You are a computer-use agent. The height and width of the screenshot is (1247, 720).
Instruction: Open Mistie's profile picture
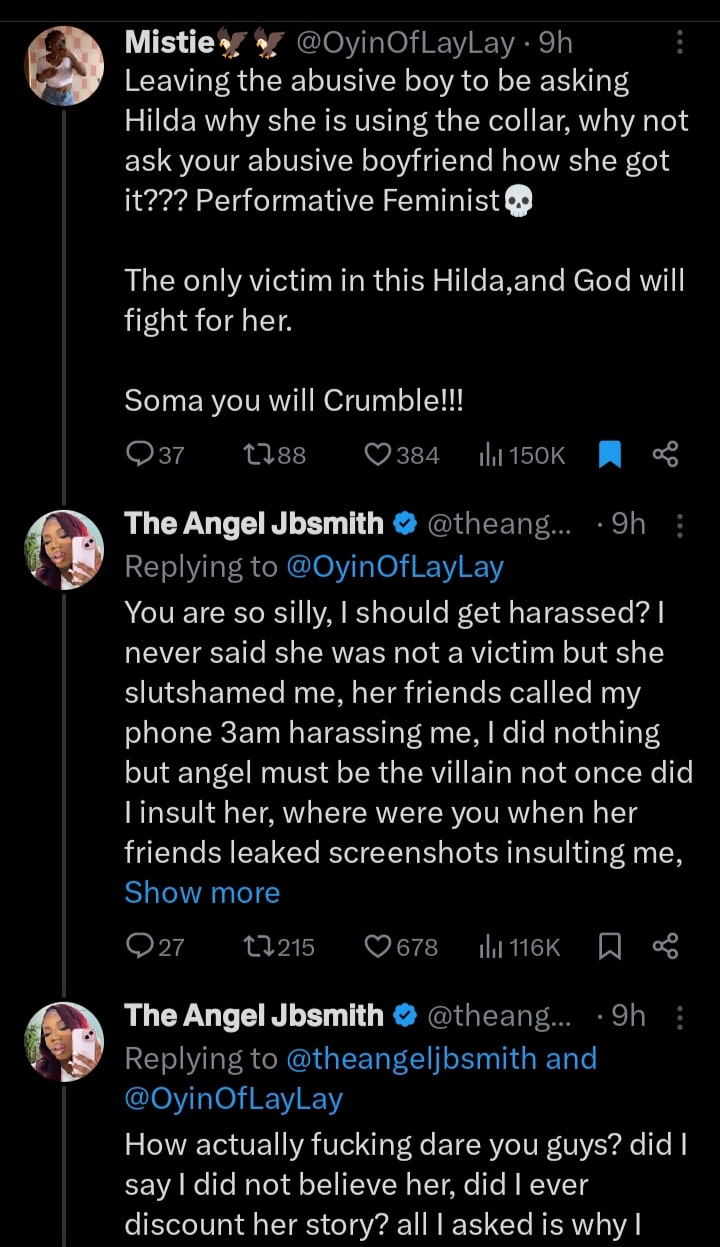click(64, 65)
